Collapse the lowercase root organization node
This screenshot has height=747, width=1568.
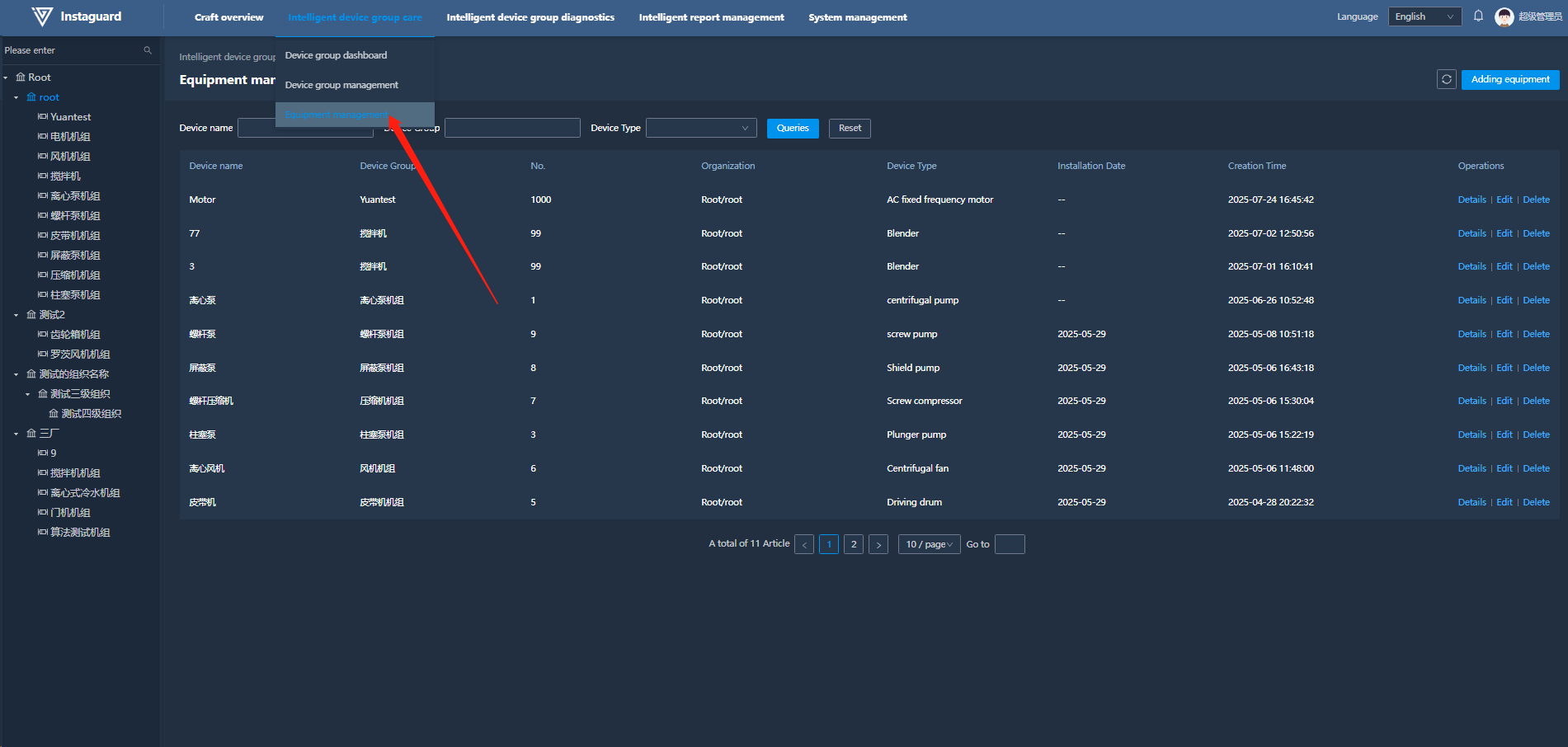tap(16, 97)
